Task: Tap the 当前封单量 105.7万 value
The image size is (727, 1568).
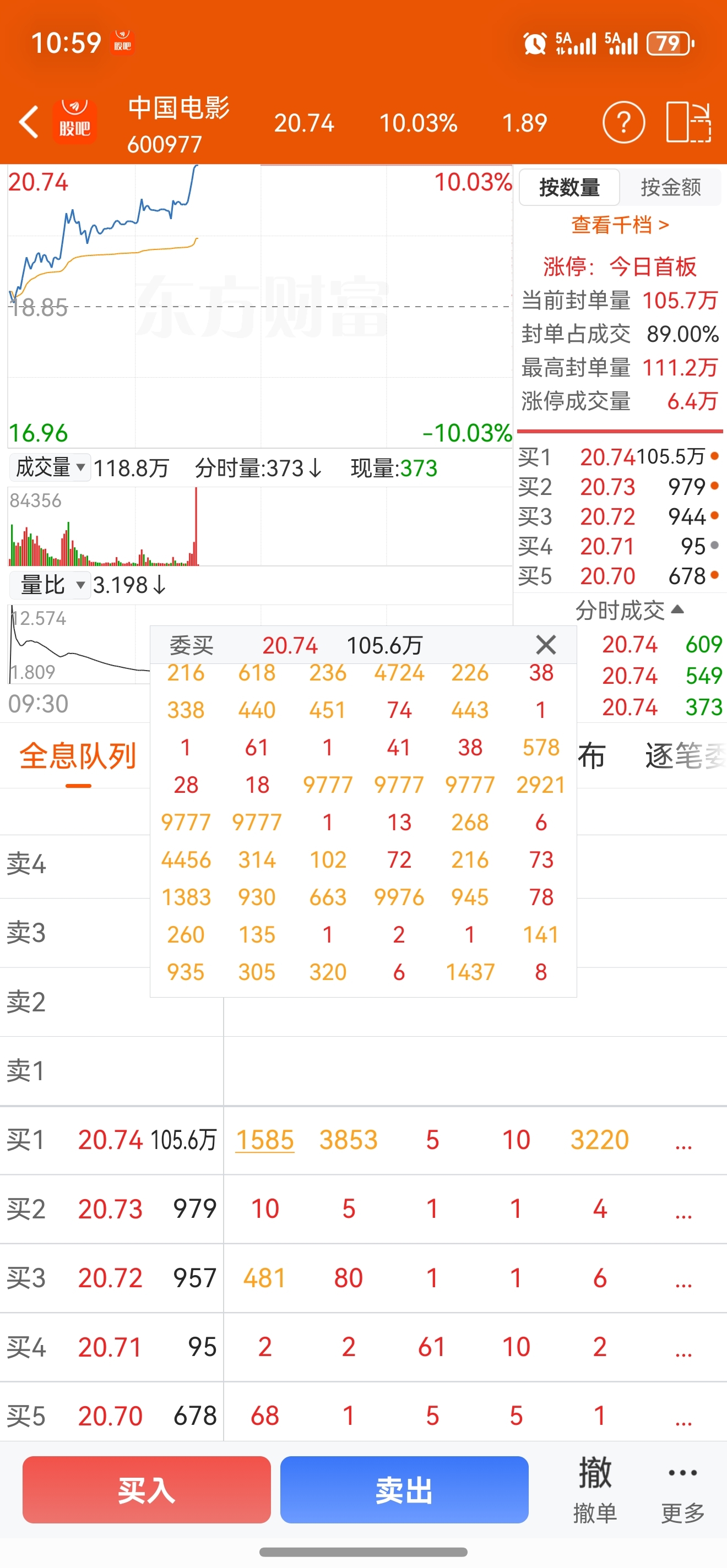Action: click(x=680, y=300)
